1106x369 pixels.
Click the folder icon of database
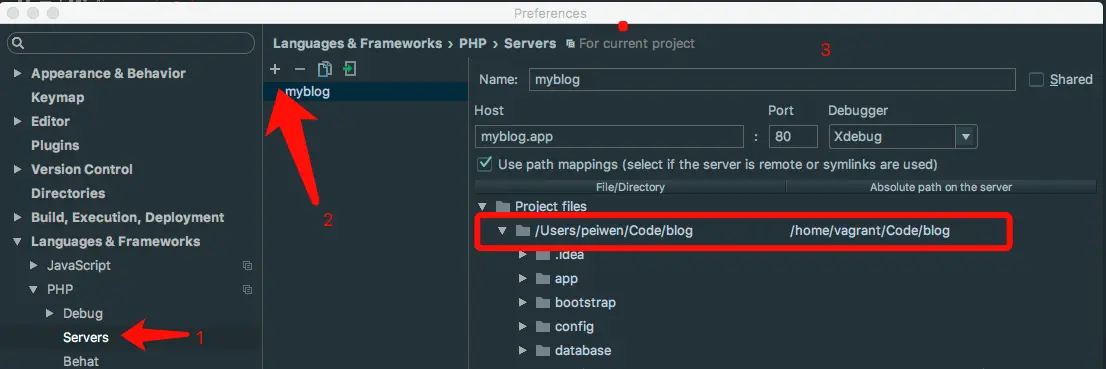(x=542, y=351)
